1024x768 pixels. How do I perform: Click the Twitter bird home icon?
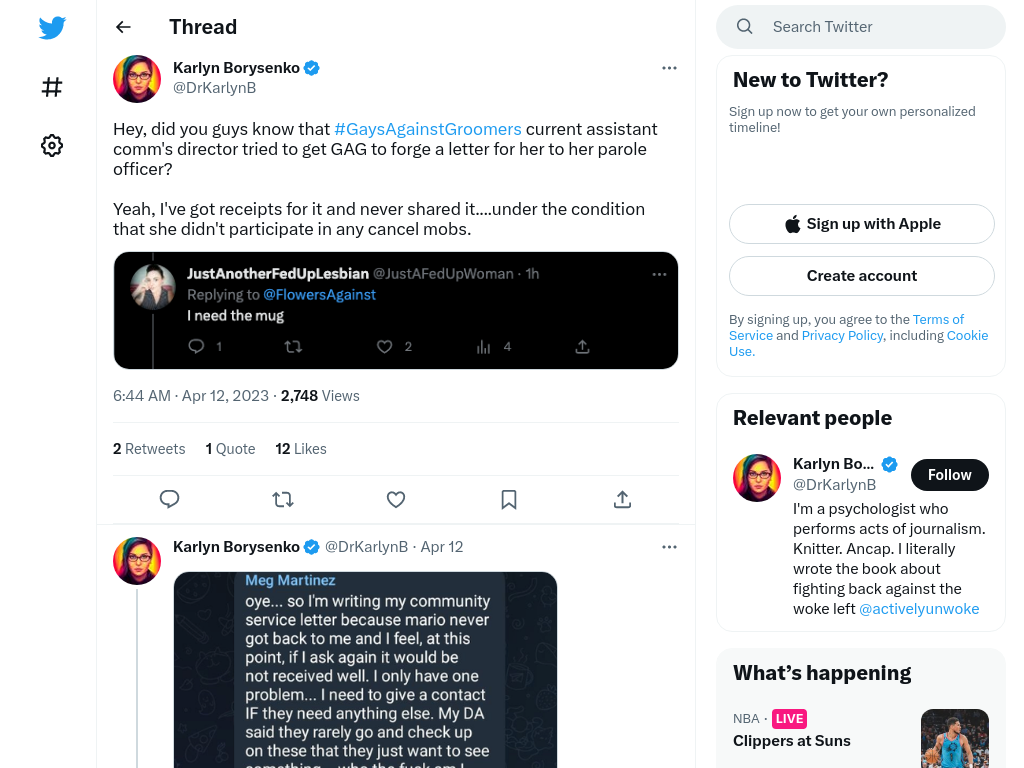pyautogui.click(x=52, y=27)
